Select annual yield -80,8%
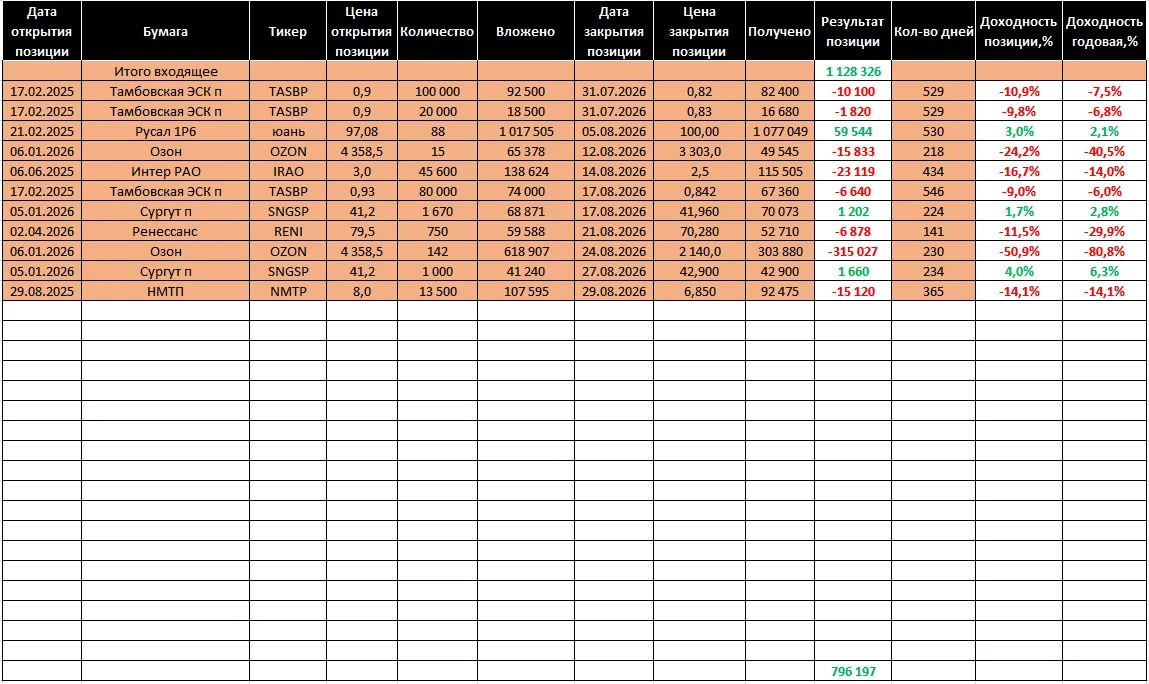Screen dimensions: 1149x684 point(1104,251)
